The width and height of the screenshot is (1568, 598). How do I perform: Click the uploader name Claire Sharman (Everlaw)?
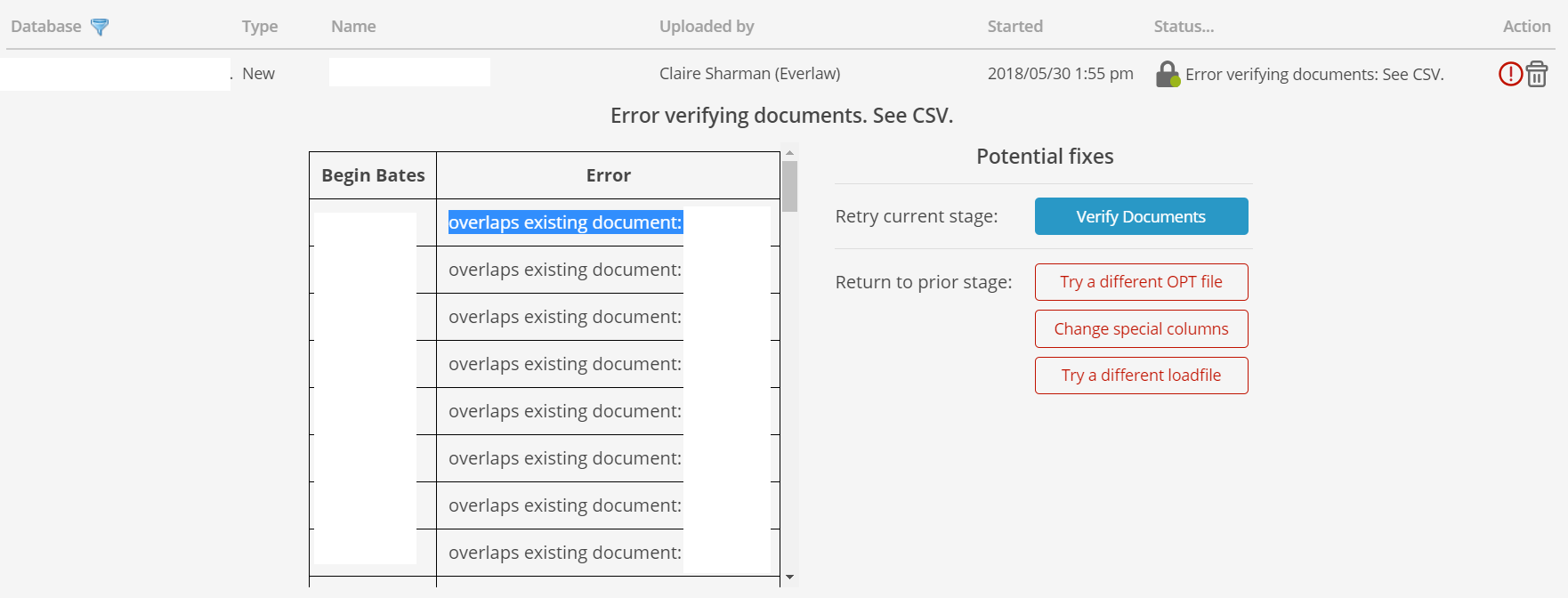[749, 74]
